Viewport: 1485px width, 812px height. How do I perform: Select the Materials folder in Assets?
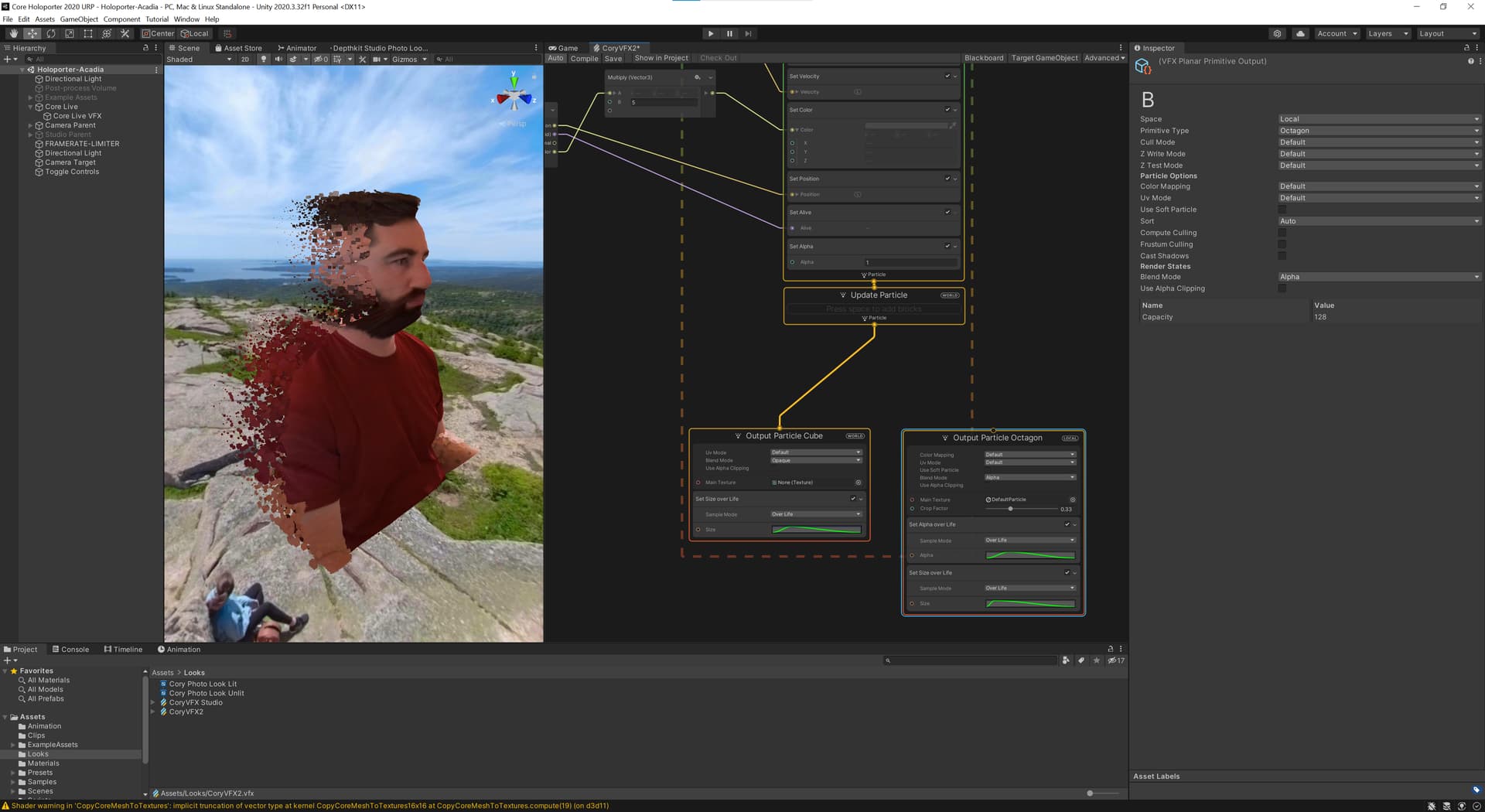point(43,763)
